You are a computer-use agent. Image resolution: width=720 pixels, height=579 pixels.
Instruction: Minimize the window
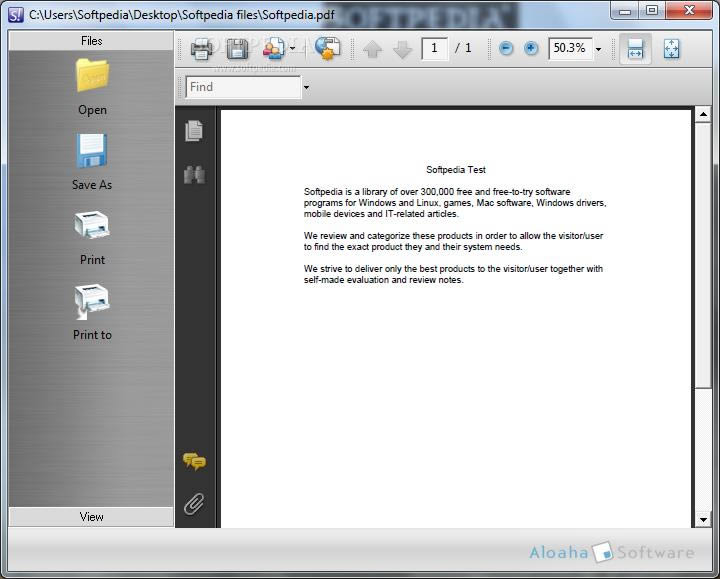[625, 10]
